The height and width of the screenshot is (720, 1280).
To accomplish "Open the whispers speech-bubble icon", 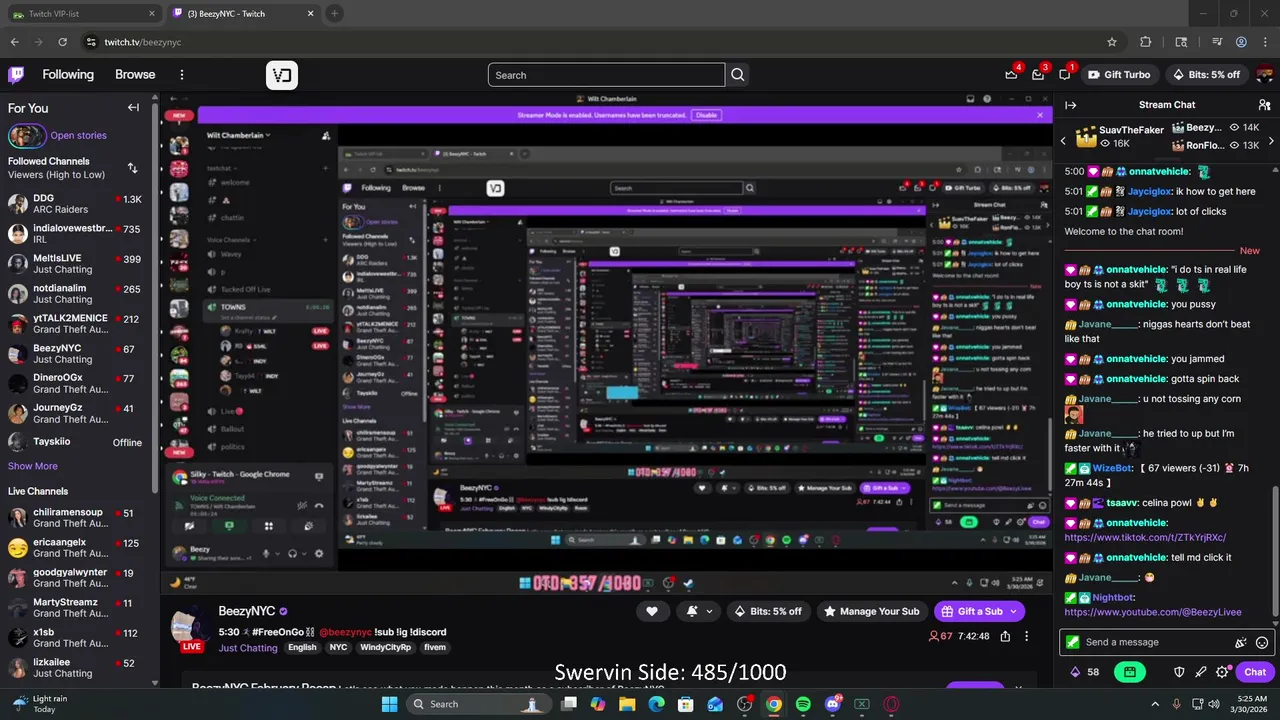I will pyautogui.click(x=1065, y=75).
